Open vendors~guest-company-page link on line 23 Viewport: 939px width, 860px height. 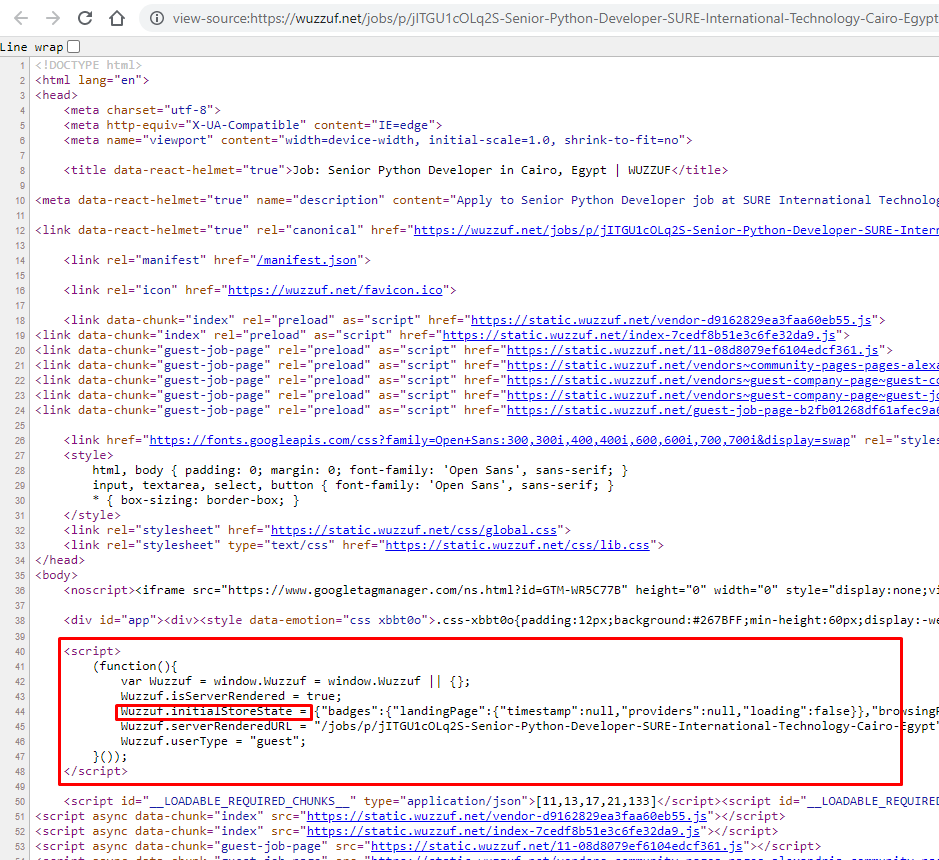click(722, 395)
